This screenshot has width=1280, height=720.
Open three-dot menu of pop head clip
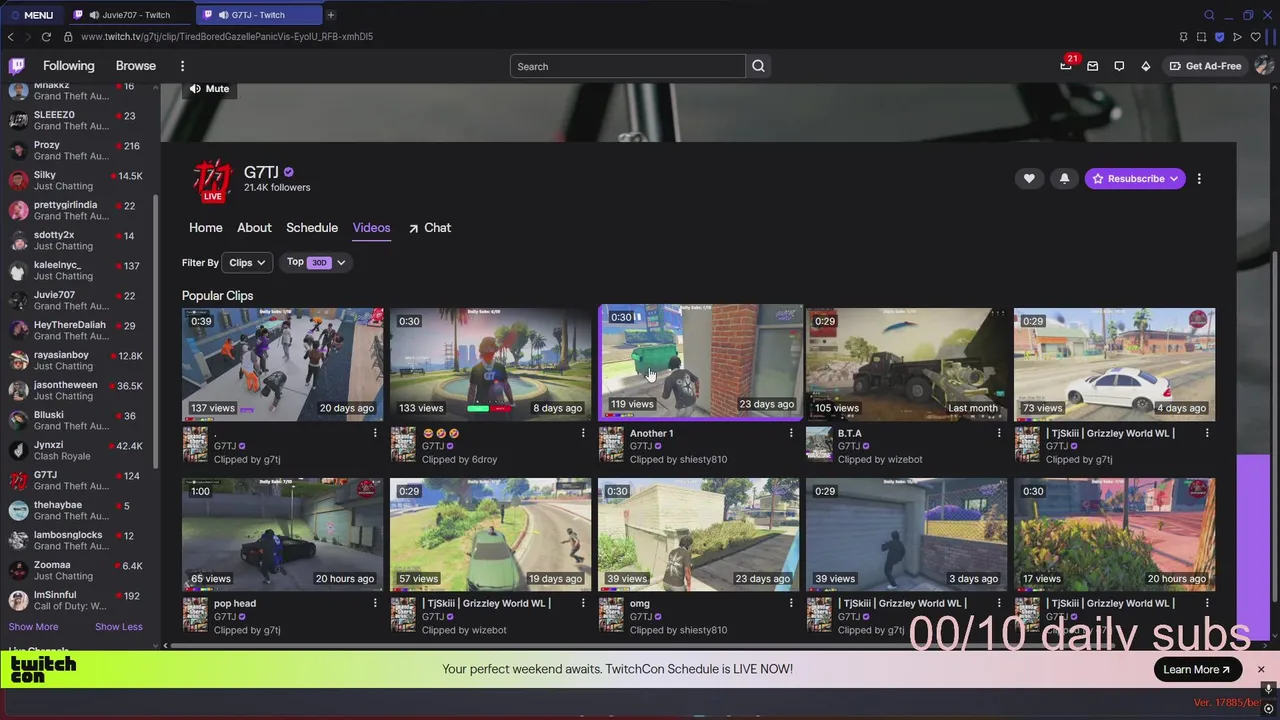point(375,603)
